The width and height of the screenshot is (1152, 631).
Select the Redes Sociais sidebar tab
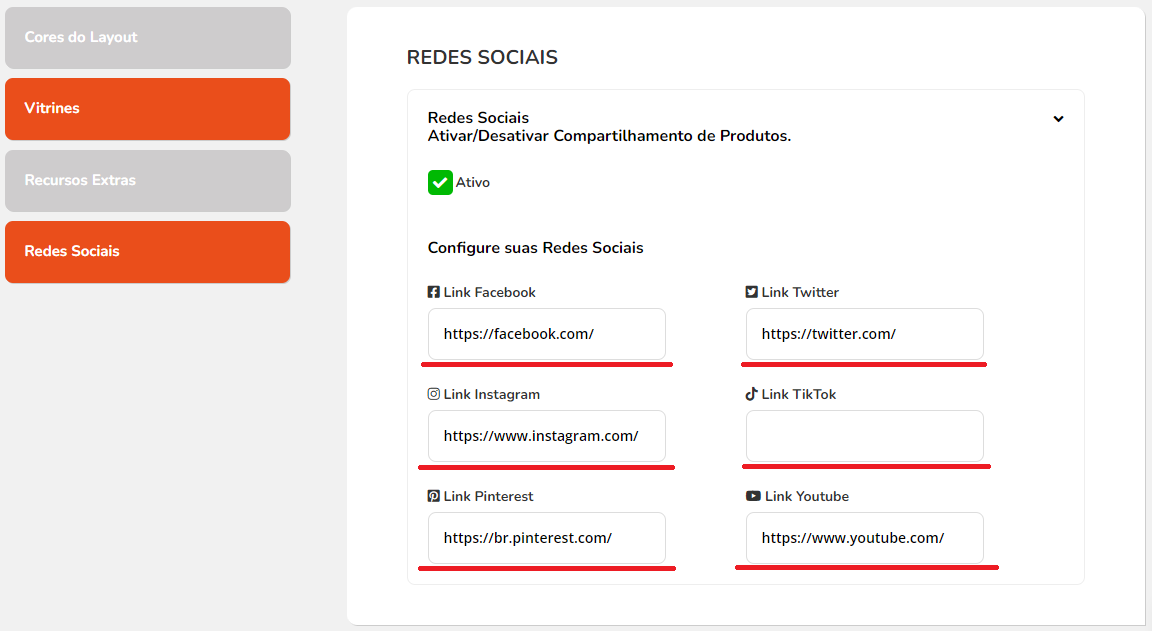coord(148,252)
